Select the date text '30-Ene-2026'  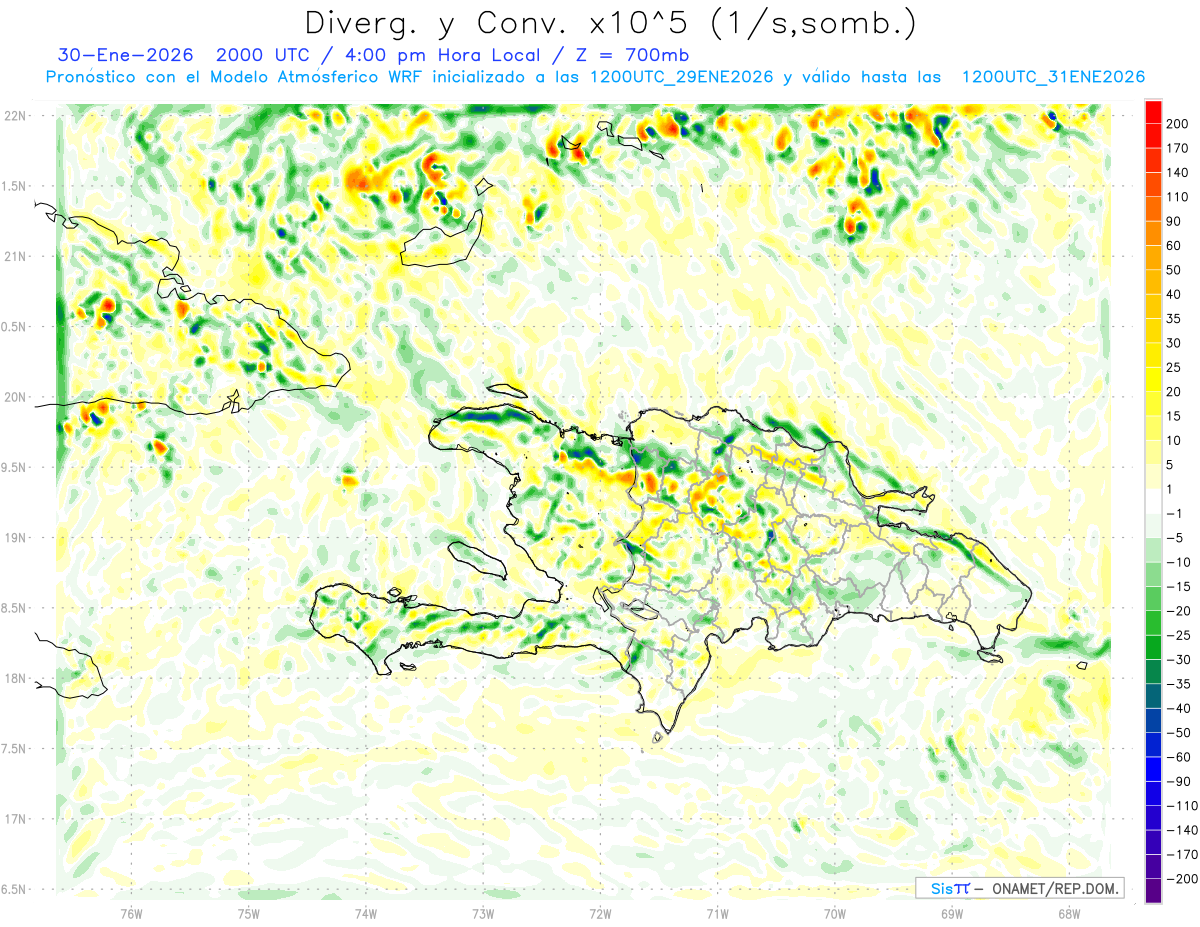(x=127, y=54)
